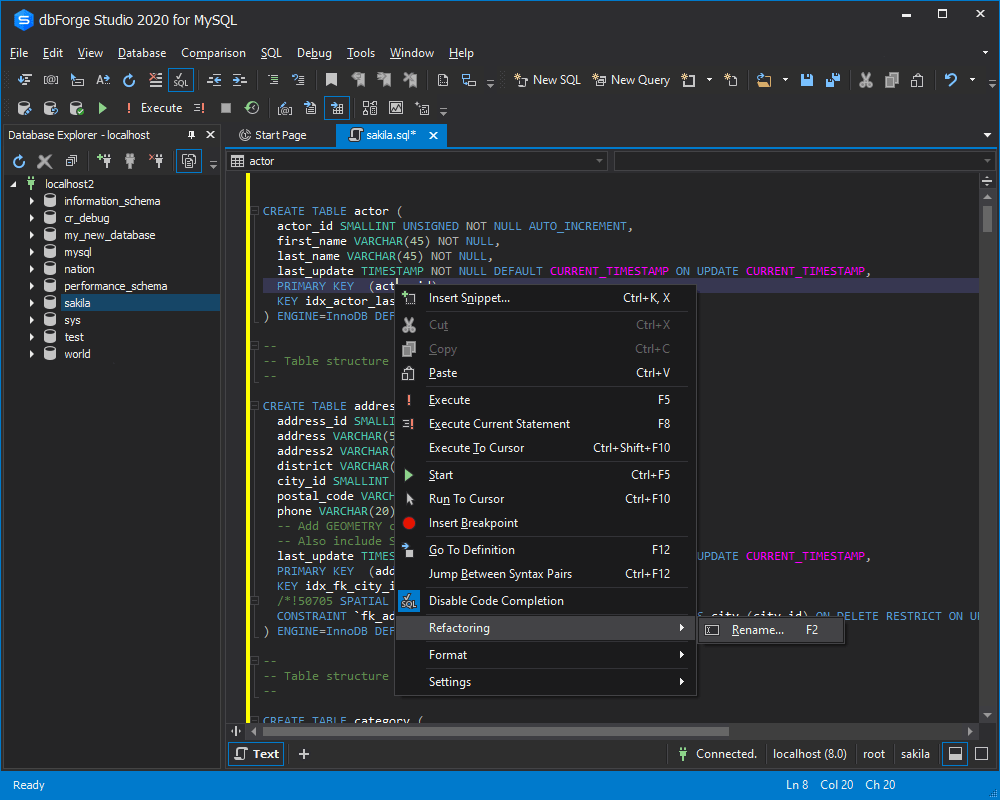Expand the sakila database node
Screen dimensions: 1000x800
point(31,303)
